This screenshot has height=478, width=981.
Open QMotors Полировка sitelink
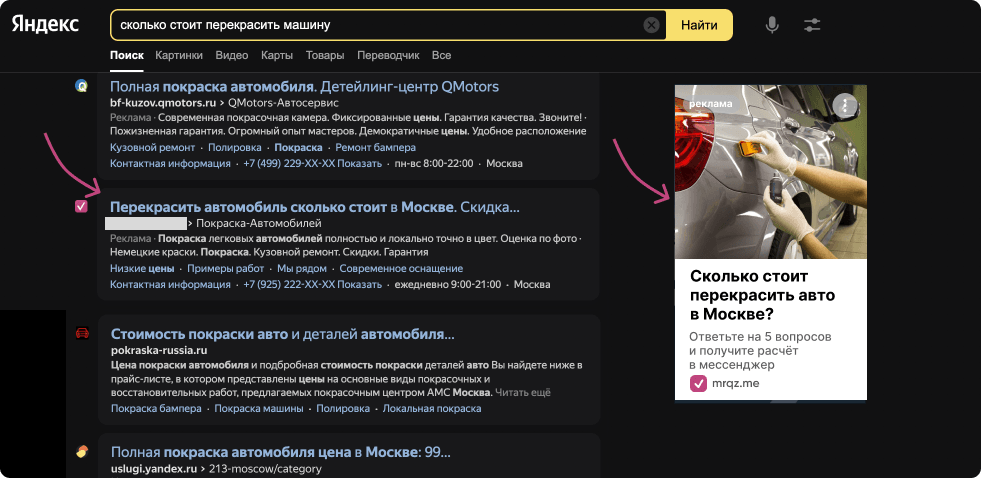click(235, 148)
